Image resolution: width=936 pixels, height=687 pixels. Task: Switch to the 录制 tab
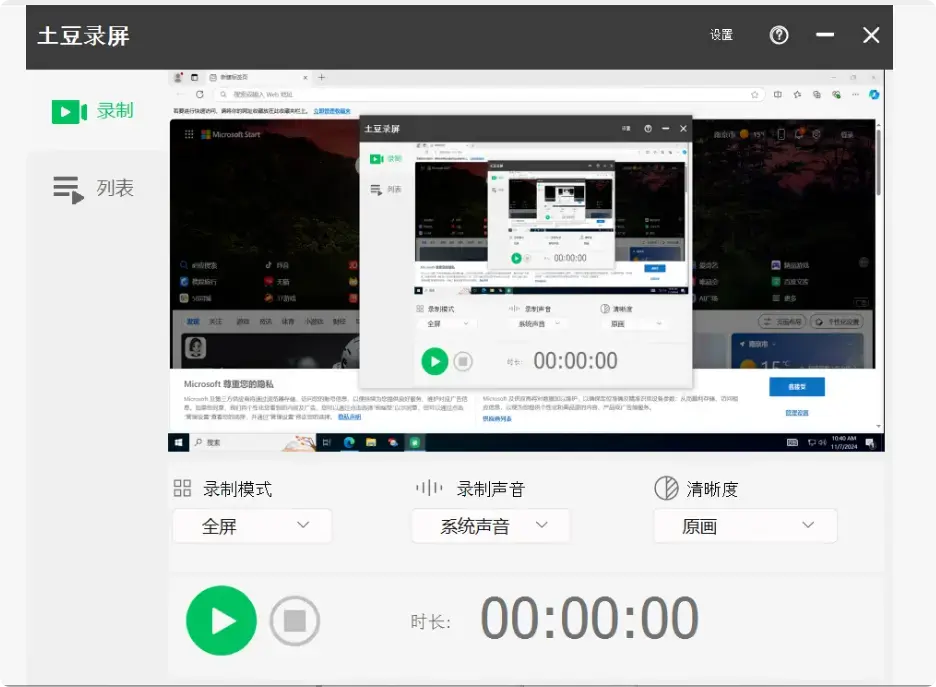click(x=95, y=110)
